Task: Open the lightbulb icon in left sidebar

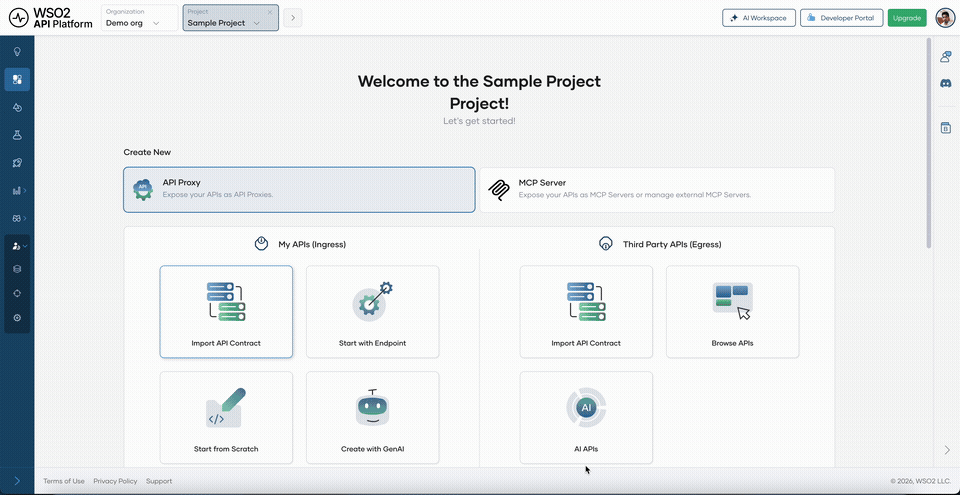Action: click(17, 51)
